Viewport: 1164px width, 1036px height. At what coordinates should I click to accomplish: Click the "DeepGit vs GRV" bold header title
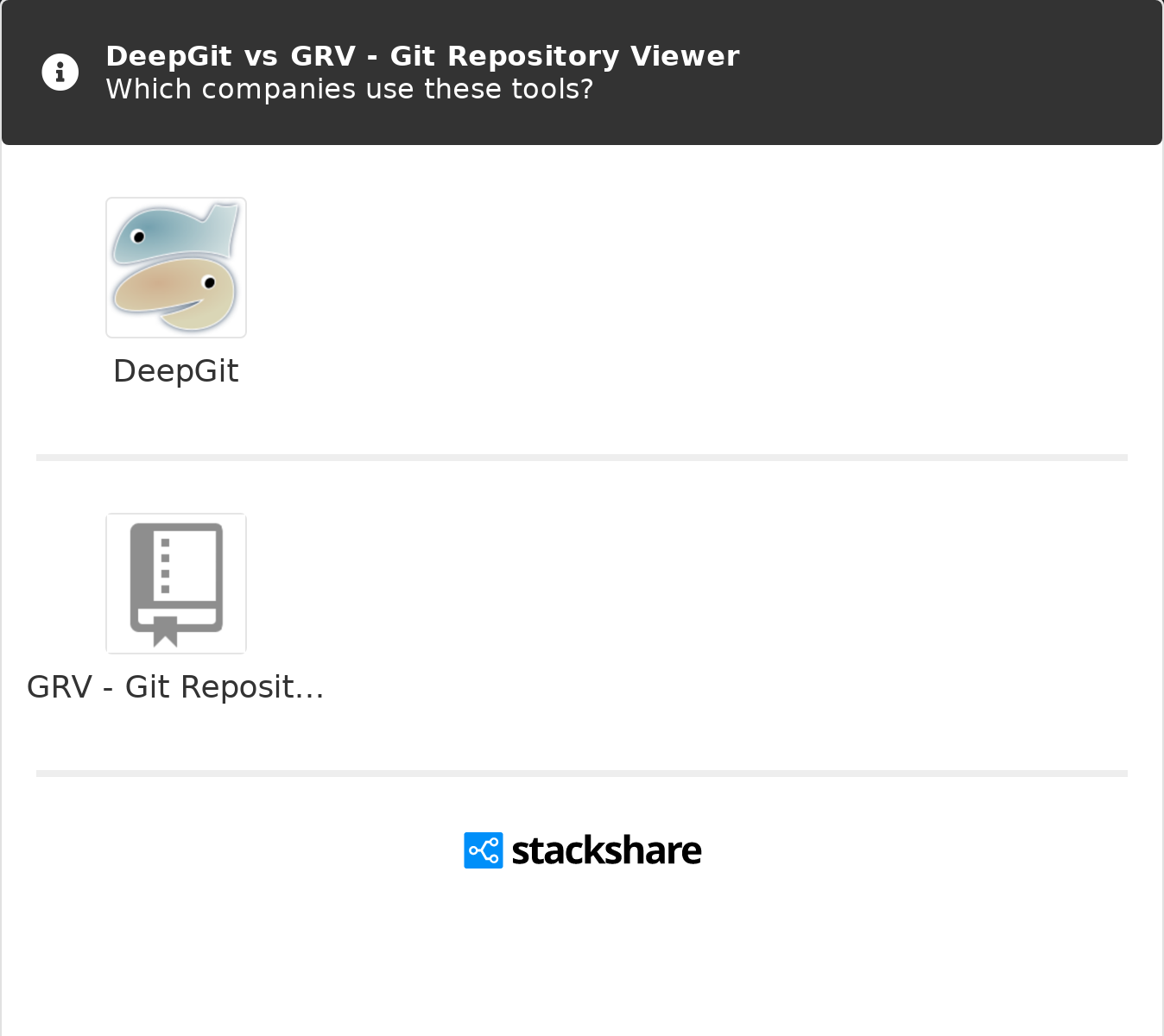click(x=422, y=56)
